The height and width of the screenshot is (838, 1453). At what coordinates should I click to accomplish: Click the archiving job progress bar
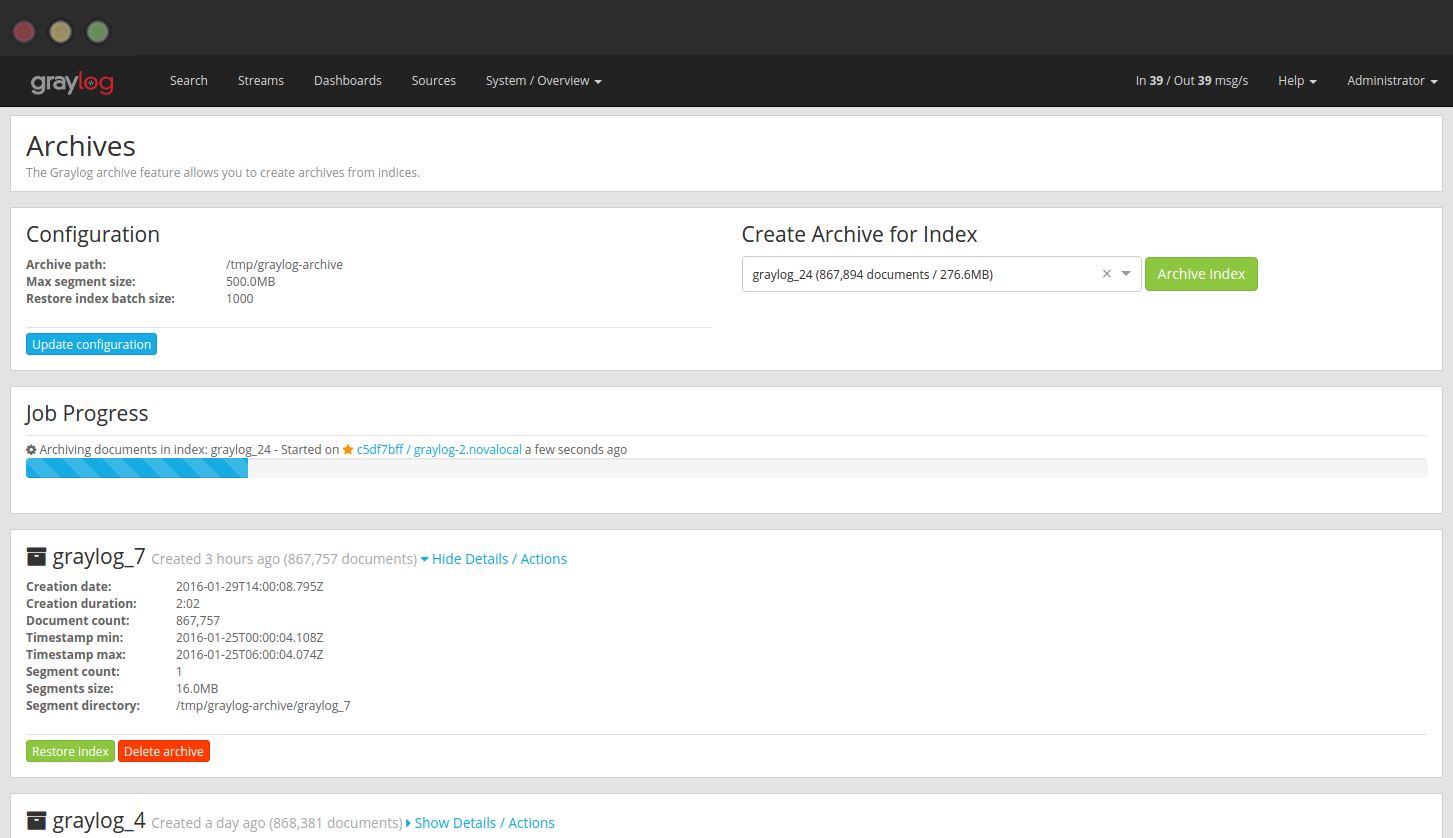tap(726, 468)
